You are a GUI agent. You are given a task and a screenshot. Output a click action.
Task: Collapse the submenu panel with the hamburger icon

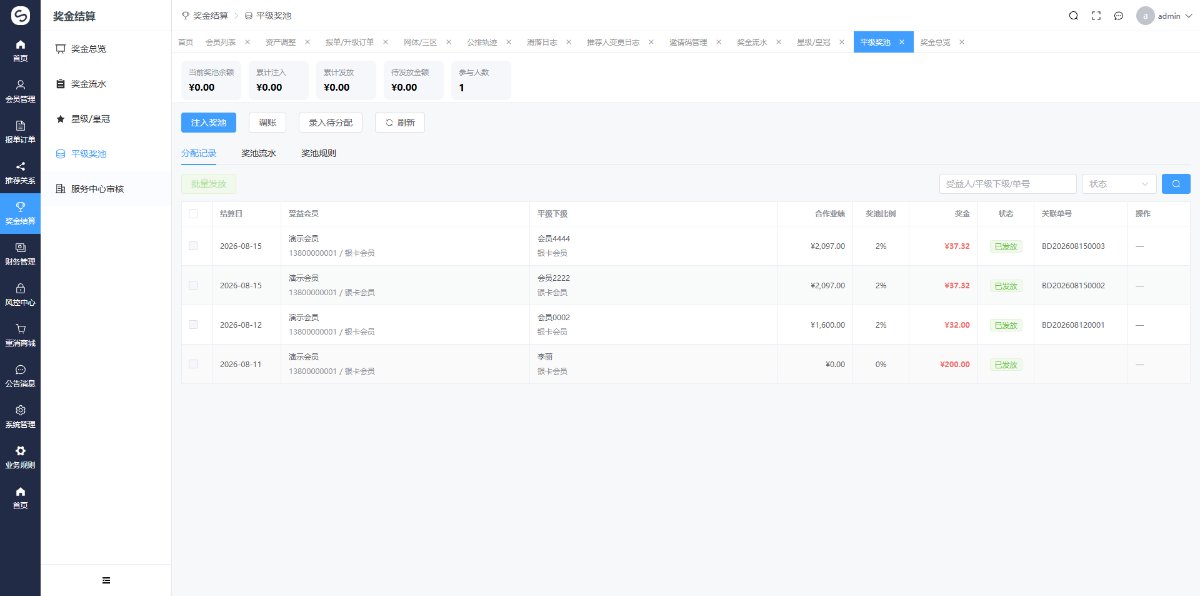point(106,580)
